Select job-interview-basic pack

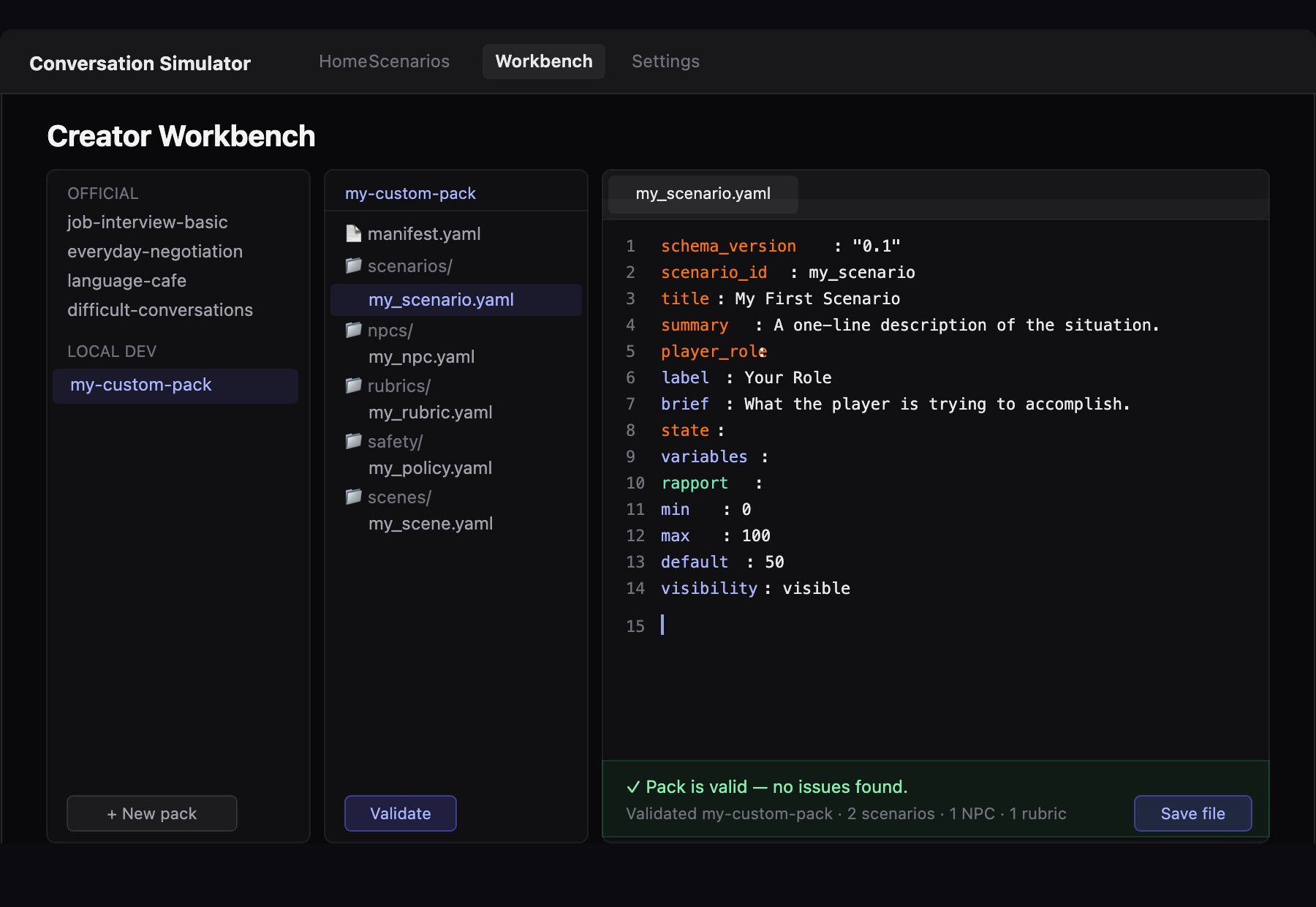click(148, 222)
